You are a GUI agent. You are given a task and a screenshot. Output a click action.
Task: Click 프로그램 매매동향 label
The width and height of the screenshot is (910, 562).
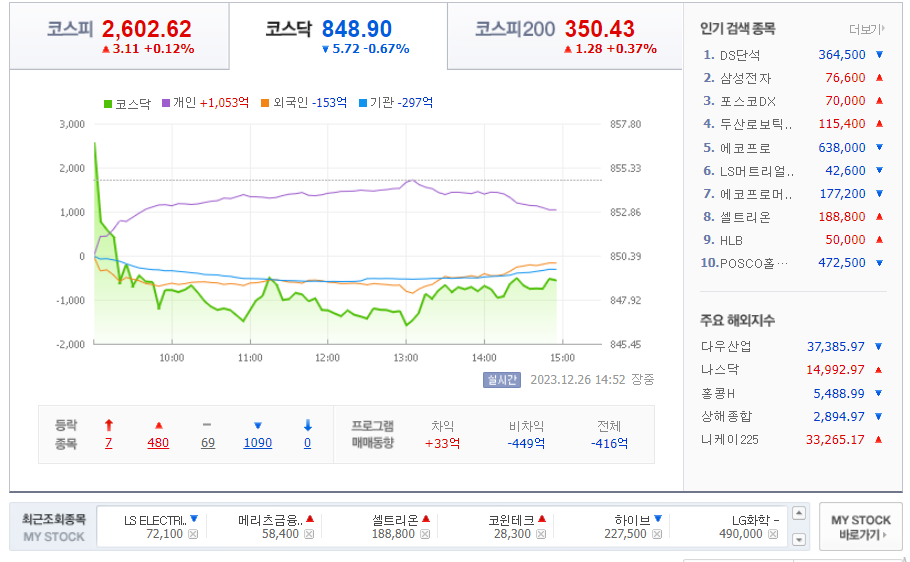point(373,434)
